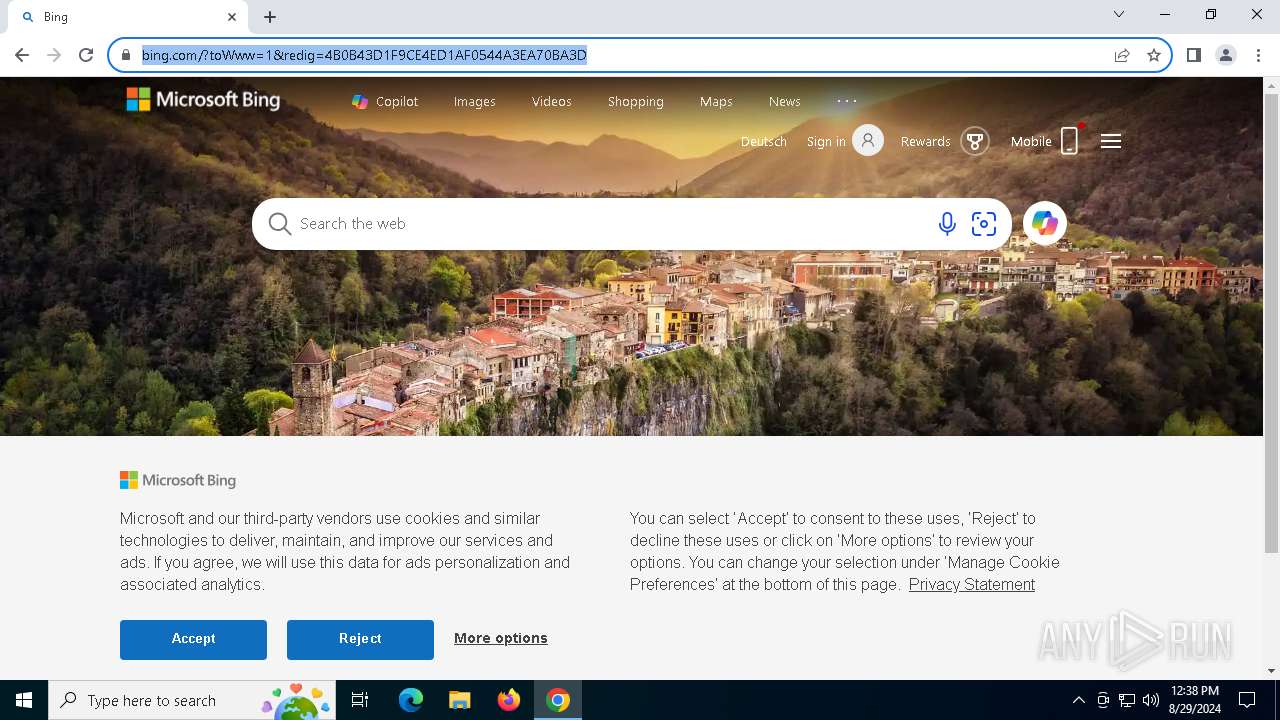
Task: Switch language to Deutsch
Action: point(763,141)
